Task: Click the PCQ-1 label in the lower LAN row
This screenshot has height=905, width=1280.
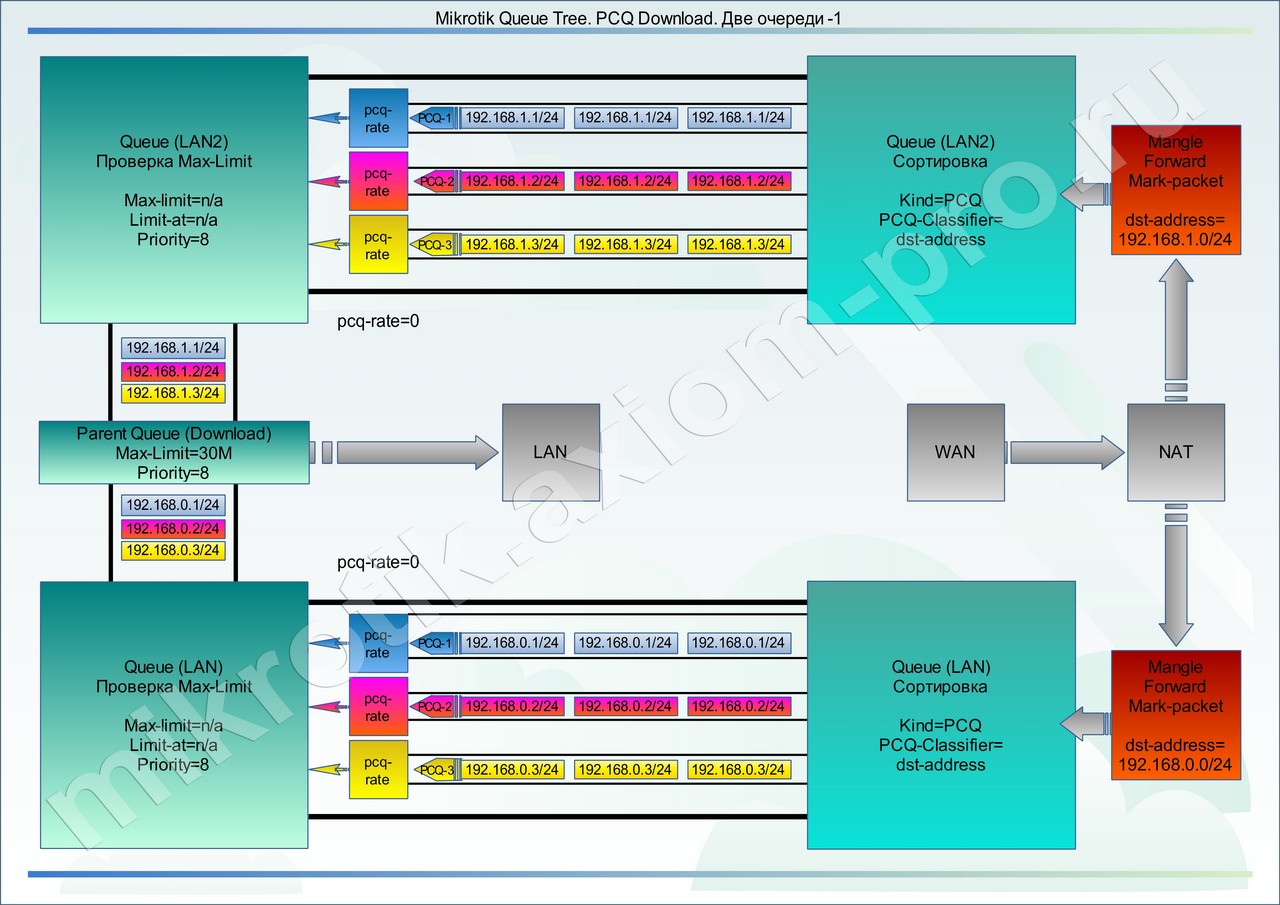Action: click(x=435, y=643)
